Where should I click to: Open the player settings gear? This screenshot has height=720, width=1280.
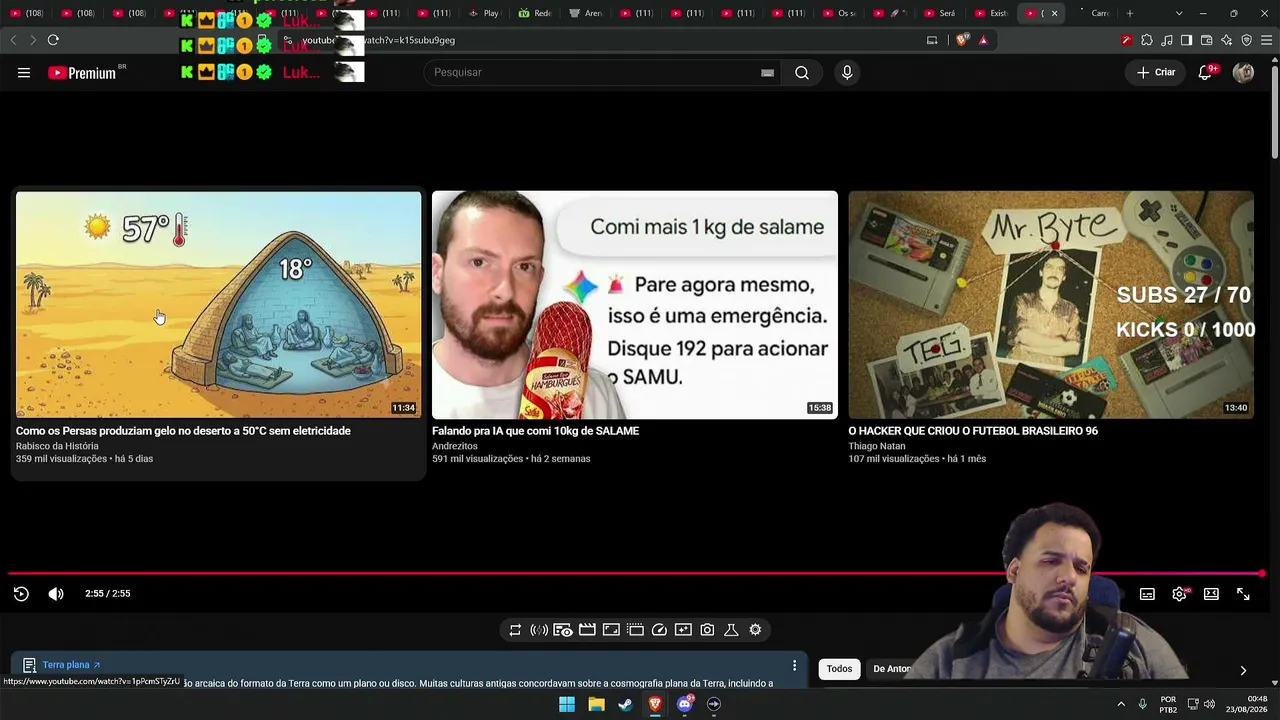[1180, 594]
